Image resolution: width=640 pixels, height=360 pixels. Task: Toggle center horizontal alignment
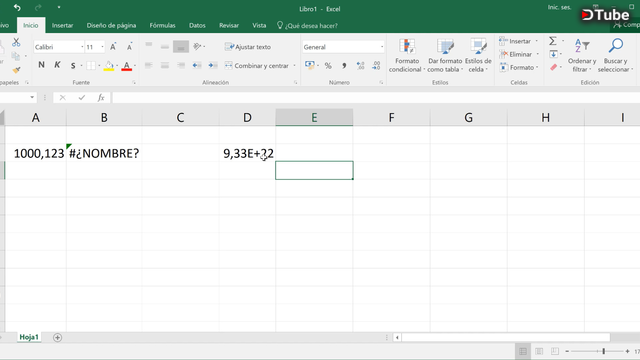(x=164, y=65)
